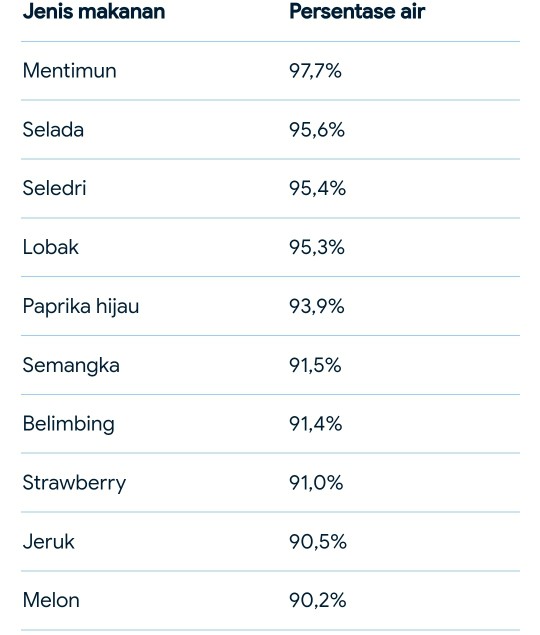Image resolution: width=540 pixels, height=635 pixels.
Task: Select the Paprika hijau label
Action: pos(81,307)
